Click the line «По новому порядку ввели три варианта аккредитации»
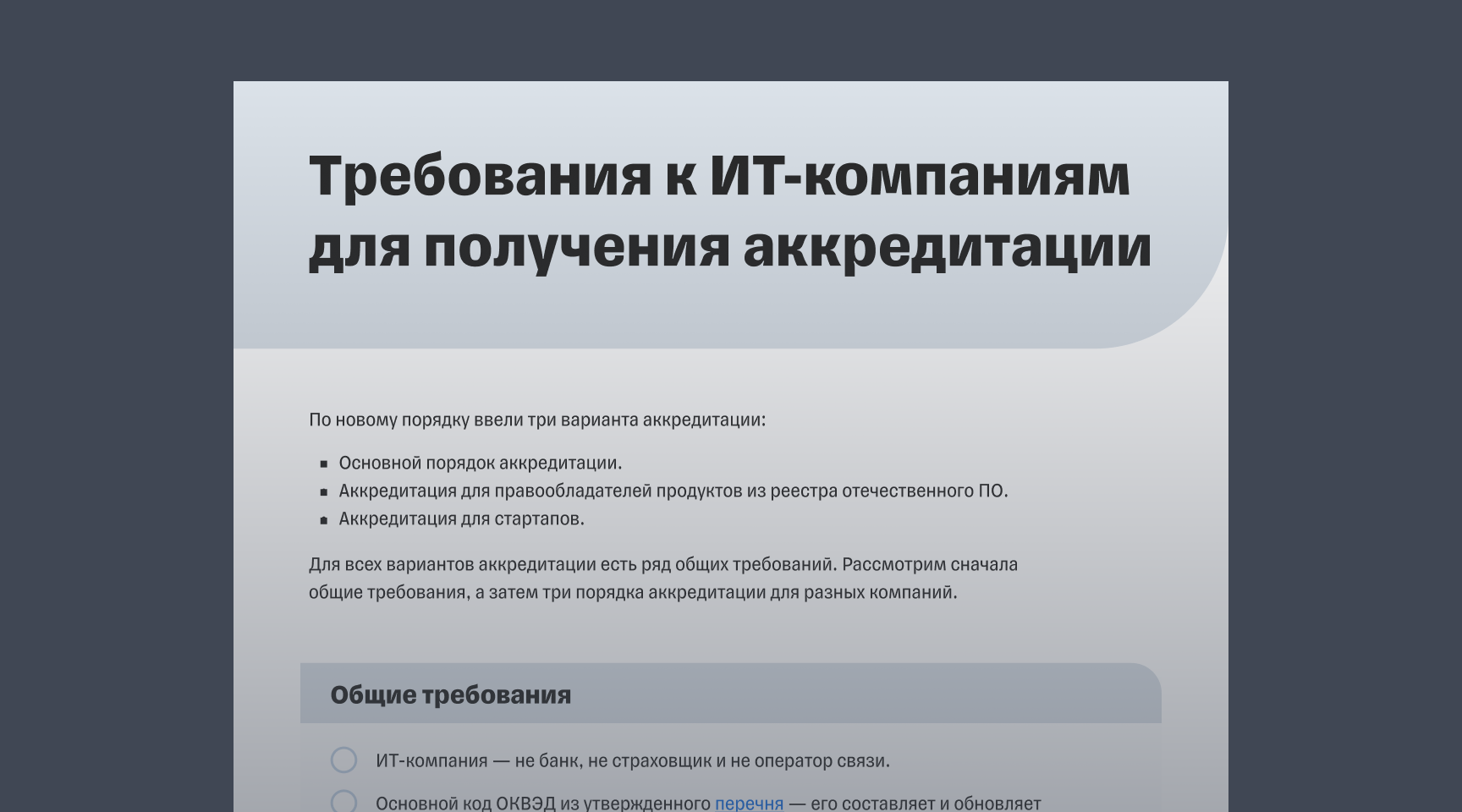1462x812 pixels. (x=537, y=417)
